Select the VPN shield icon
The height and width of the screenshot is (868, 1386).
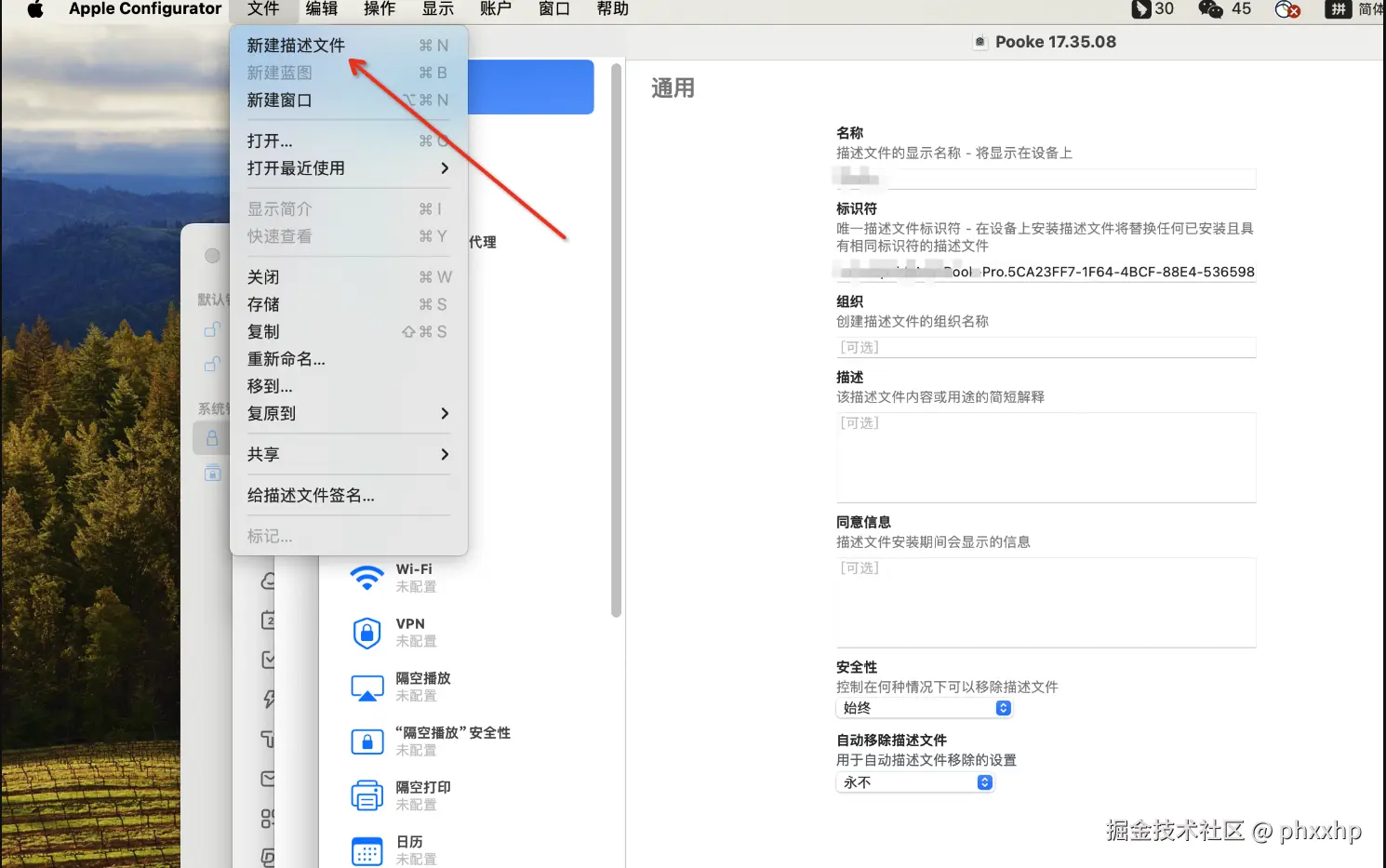coord(367,633)
